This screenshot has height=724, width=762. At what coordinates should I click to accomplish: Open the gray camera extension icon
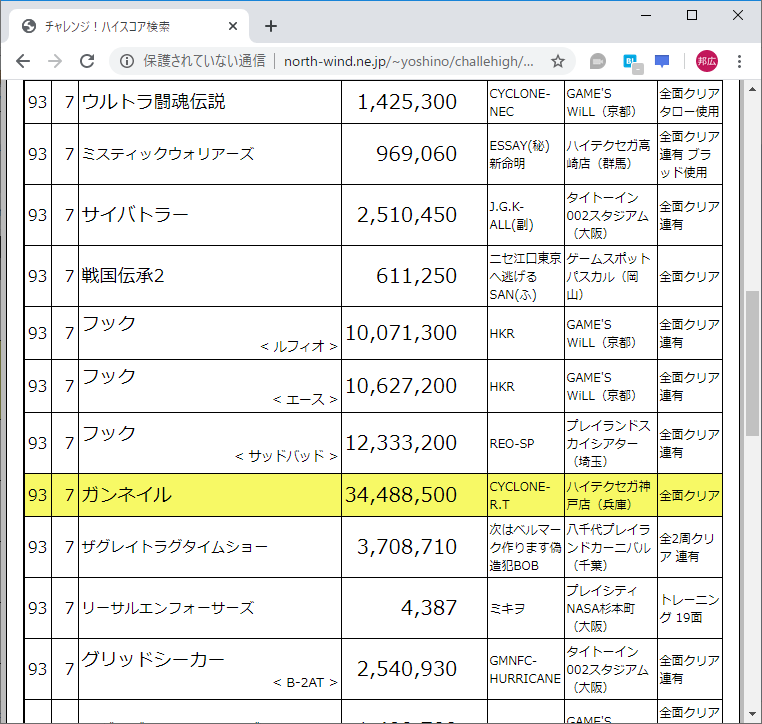[x=597, y=61]
